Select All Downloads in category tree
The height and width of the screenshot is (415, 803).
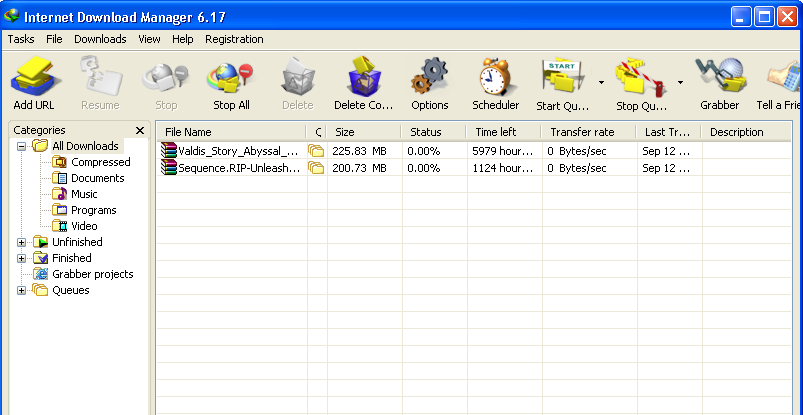click(85, 146)
